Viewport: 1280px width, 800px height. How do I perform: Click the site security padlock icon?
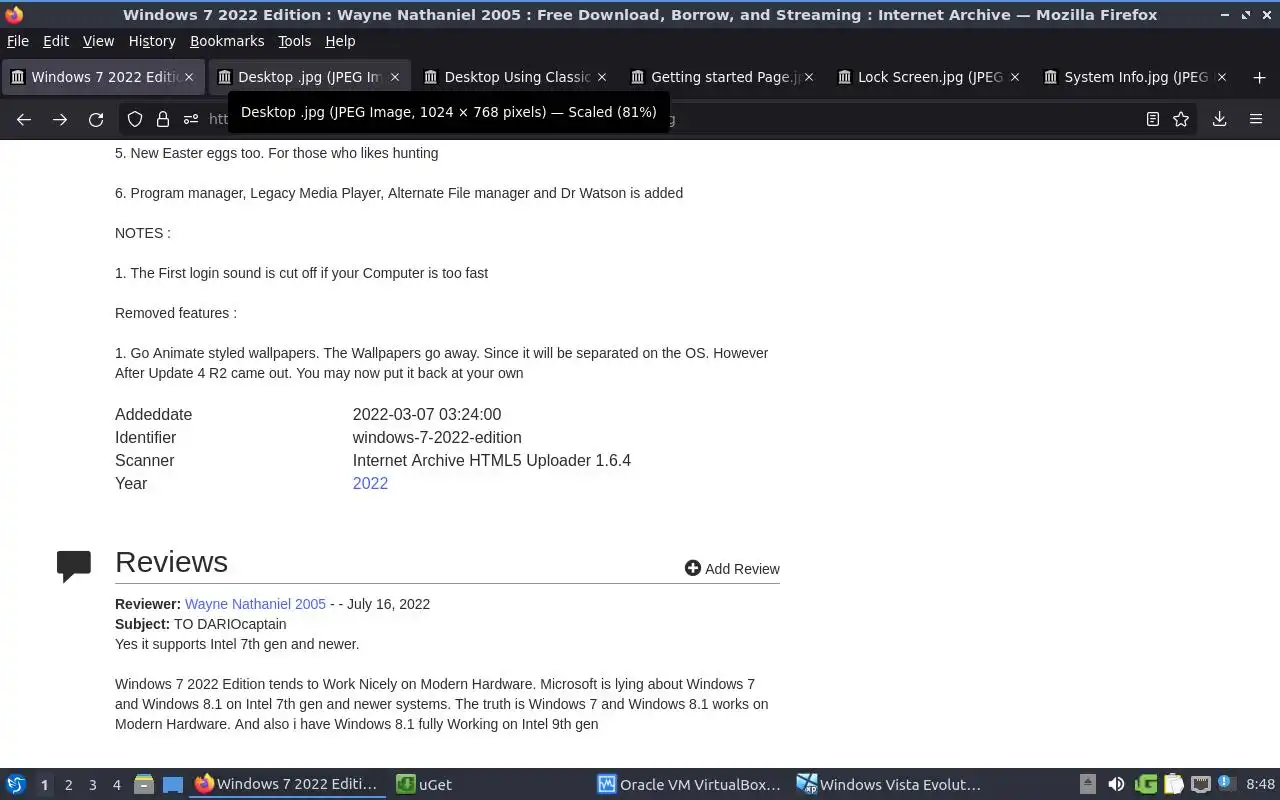163,119
